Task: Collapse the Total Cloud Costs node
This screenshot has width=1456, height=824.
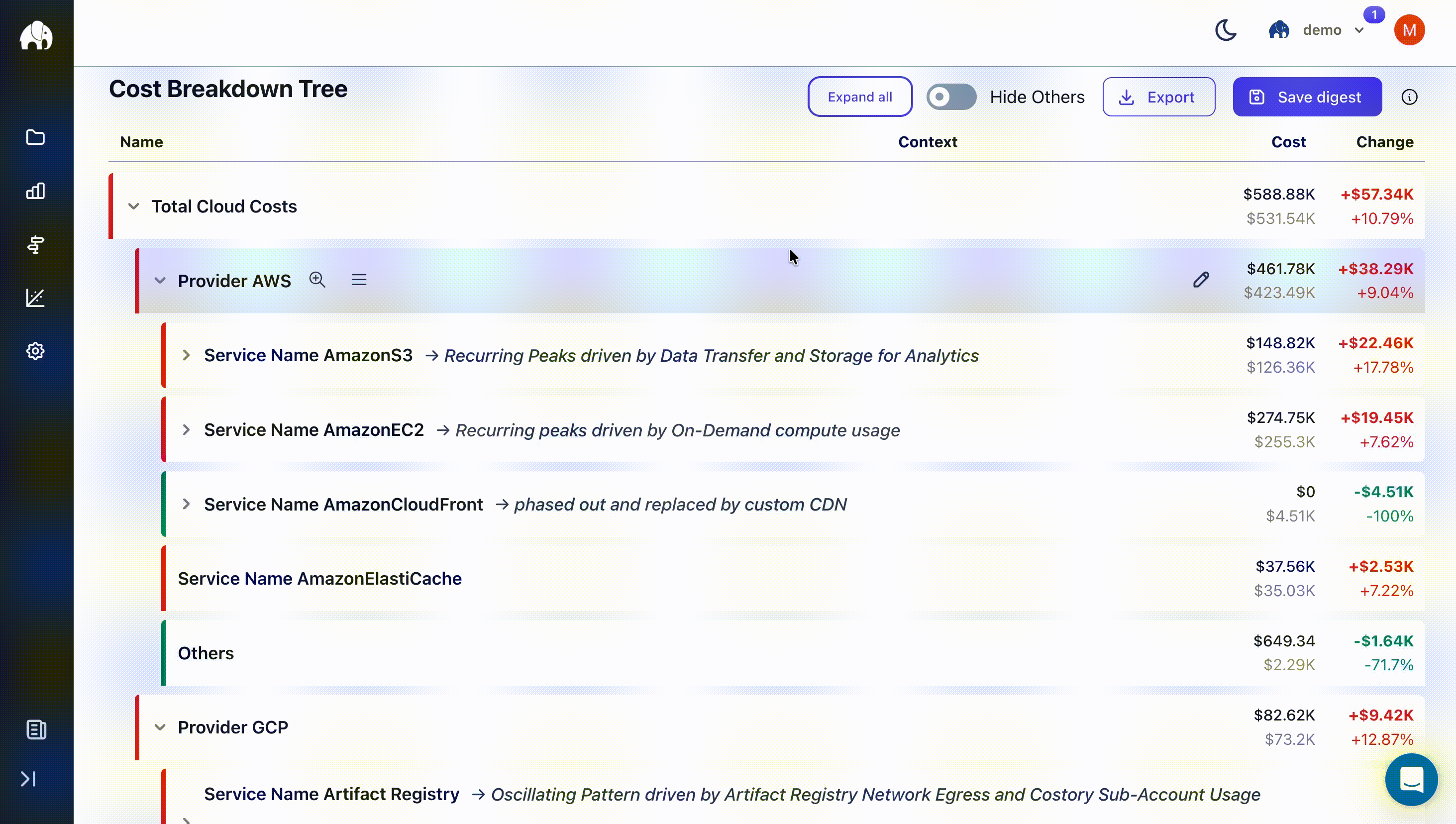Action: (x=133, y=206)
